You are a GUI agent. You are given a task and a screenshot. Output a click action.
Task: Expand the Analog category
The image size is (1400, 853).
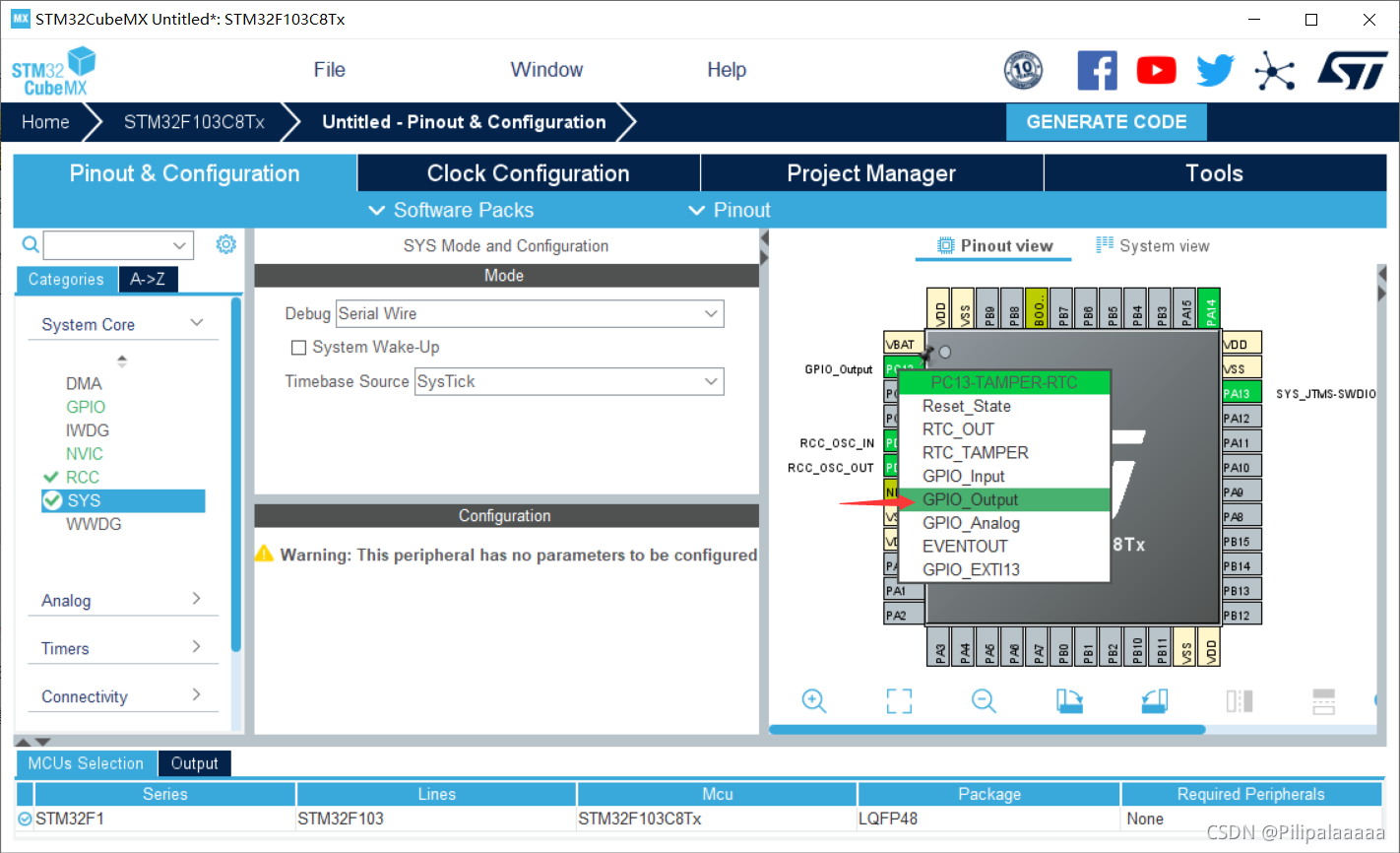(197, 599)
